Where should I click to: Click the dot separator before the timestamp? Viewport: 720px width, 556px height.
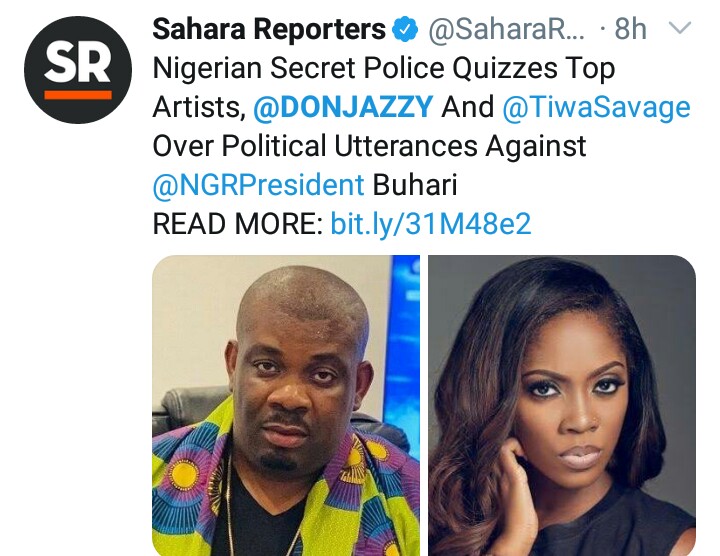click(x=601, y=31)
